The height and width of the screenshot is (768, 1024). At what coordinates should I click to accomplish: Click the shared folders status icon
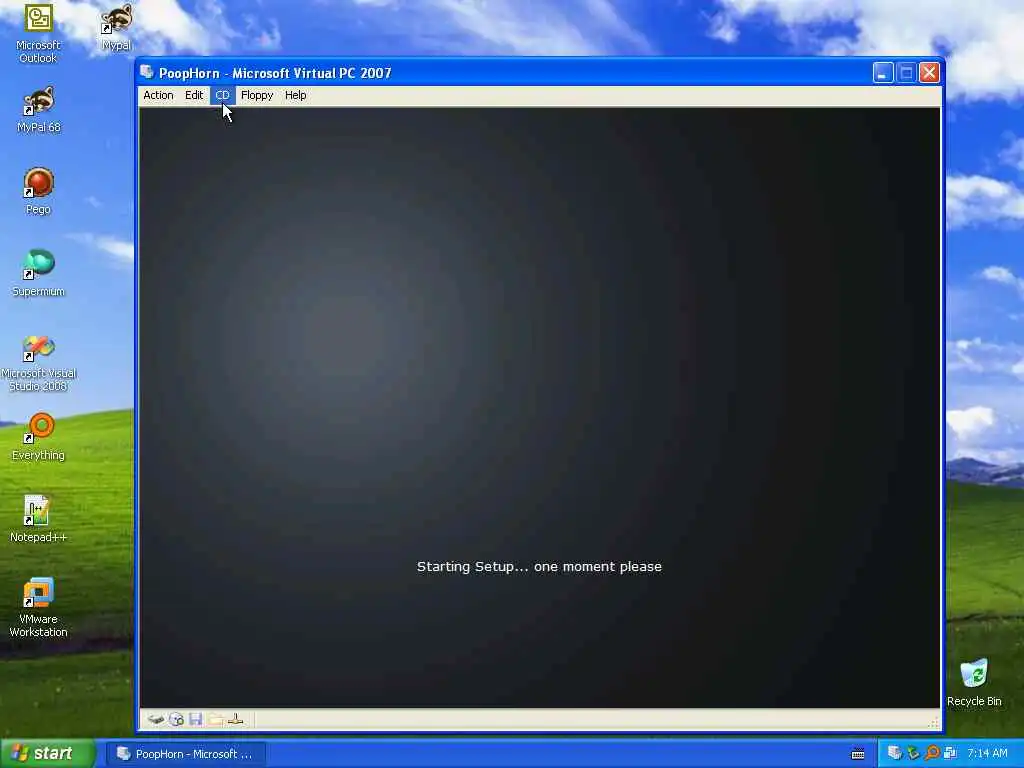[x=216, y=719]
